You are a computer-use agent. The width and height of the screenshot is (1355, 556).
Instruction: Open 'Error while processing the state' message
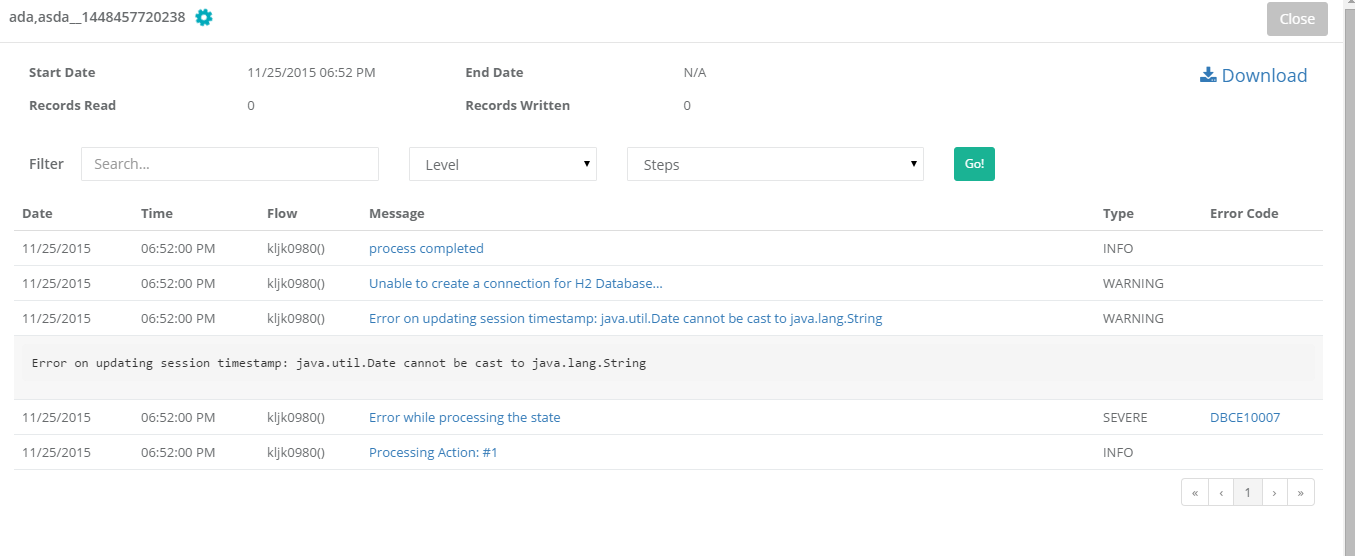coord(464,418)
